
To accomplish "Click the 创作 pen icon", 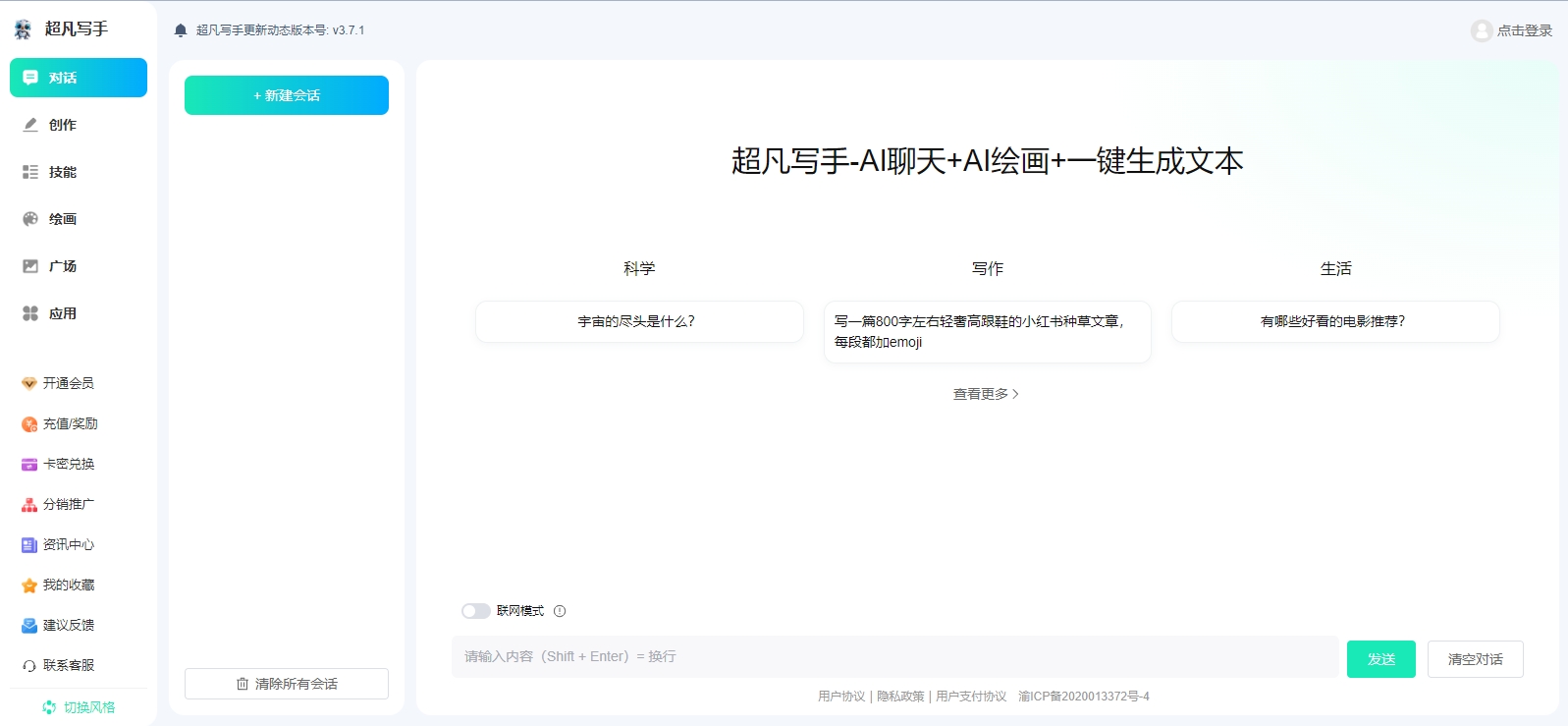I will coord(30,125).
